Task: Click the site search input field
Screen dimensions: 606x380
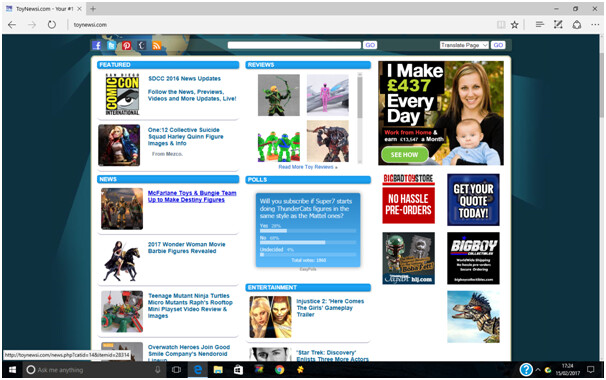Action: point(294,45)
